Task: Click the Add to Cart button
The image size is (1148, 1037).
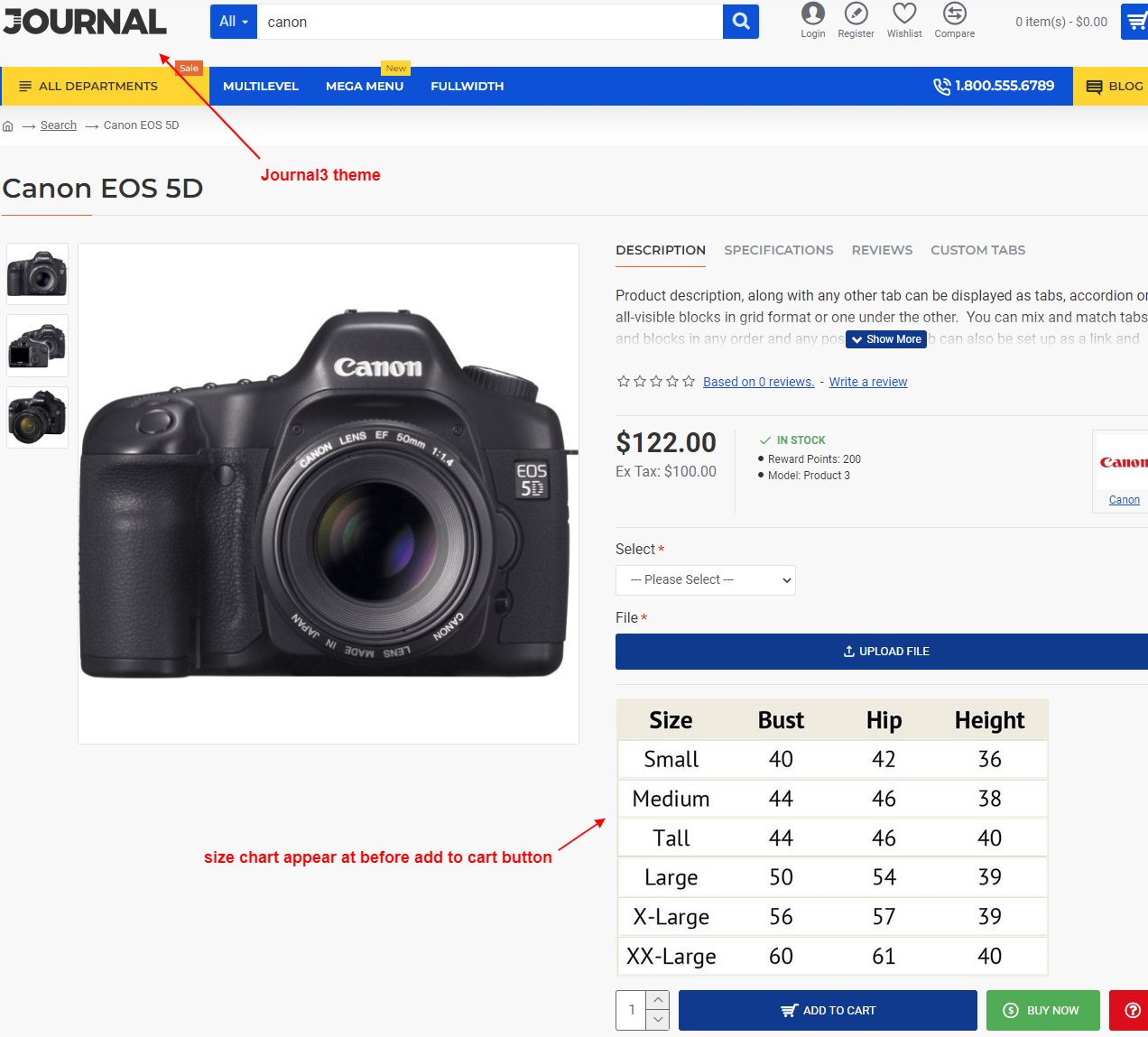Action: tap(827, 1010)
